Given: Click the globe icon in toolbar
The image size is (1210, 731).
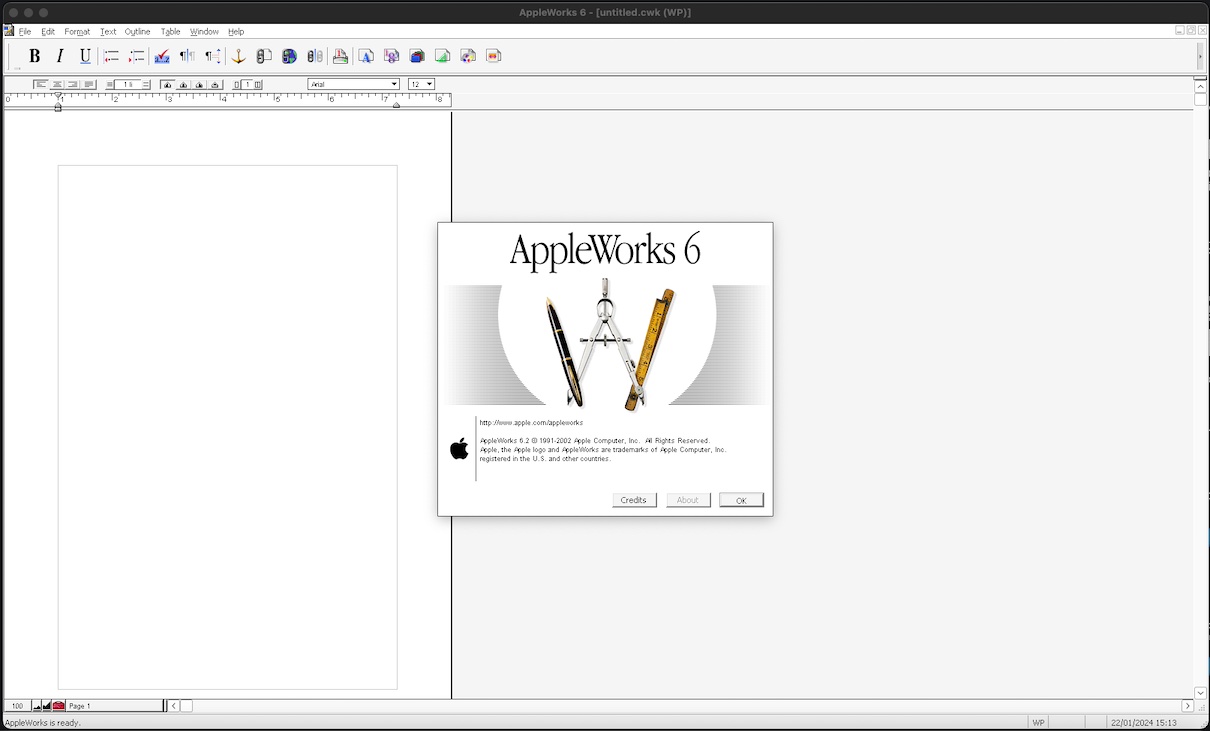Looking at the screenshot, I should [289, 57].
